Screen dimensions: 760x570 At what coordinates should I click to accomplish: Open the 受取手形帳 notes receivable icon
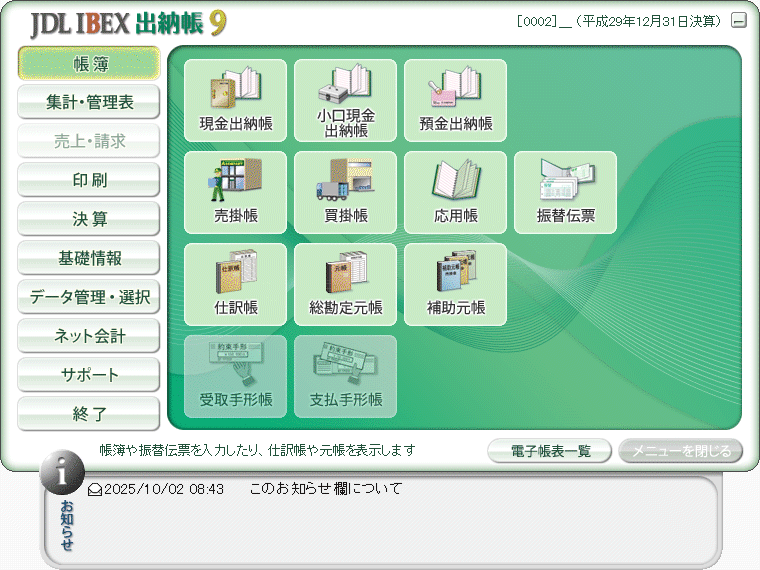point(236,377)
